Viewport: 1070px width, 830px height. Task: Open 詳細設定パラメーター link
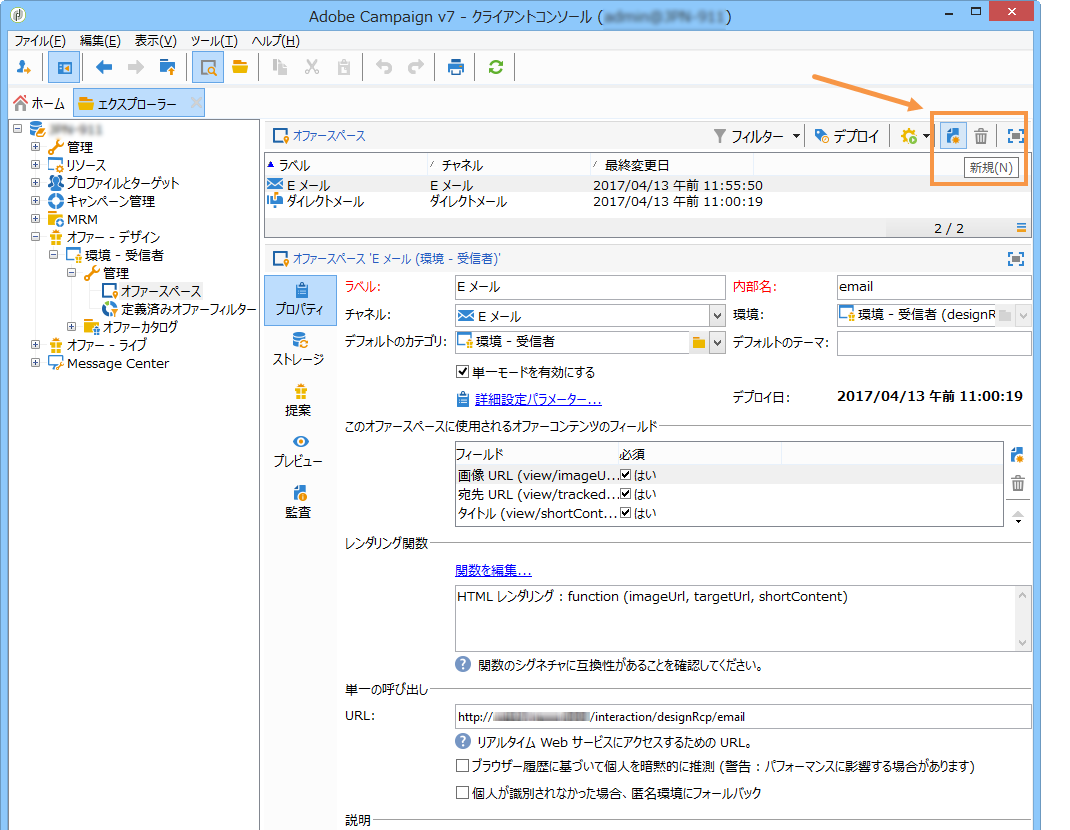(x=538, y=399)
